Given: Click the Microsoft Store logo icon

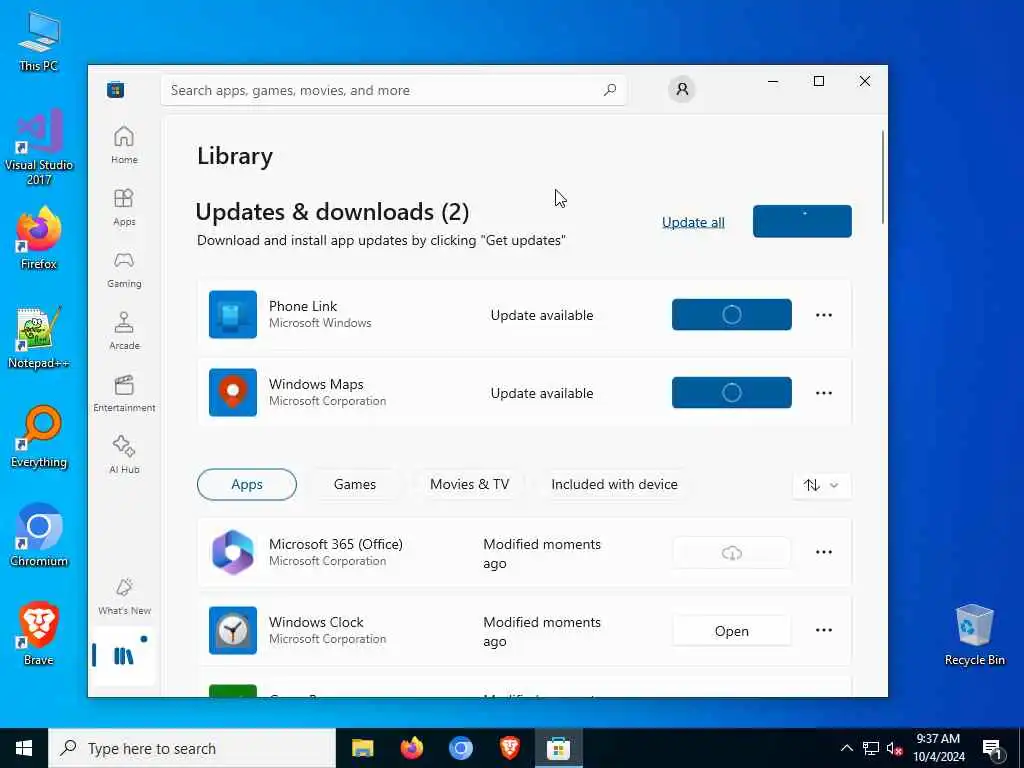Looking at the screenshot, I should 116,90.
